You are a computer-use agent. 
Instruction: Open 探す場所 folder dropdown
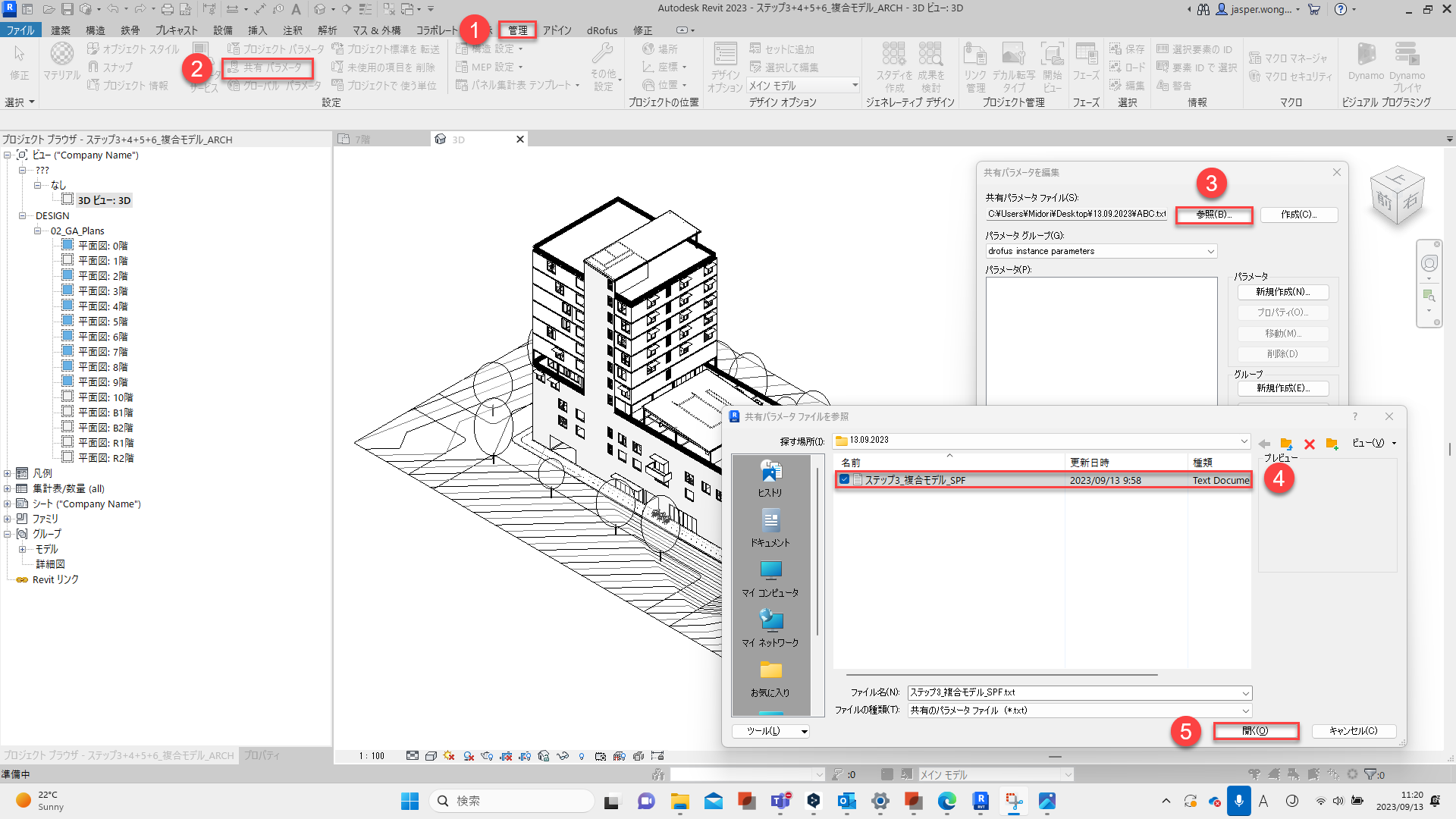point(1244,441)
